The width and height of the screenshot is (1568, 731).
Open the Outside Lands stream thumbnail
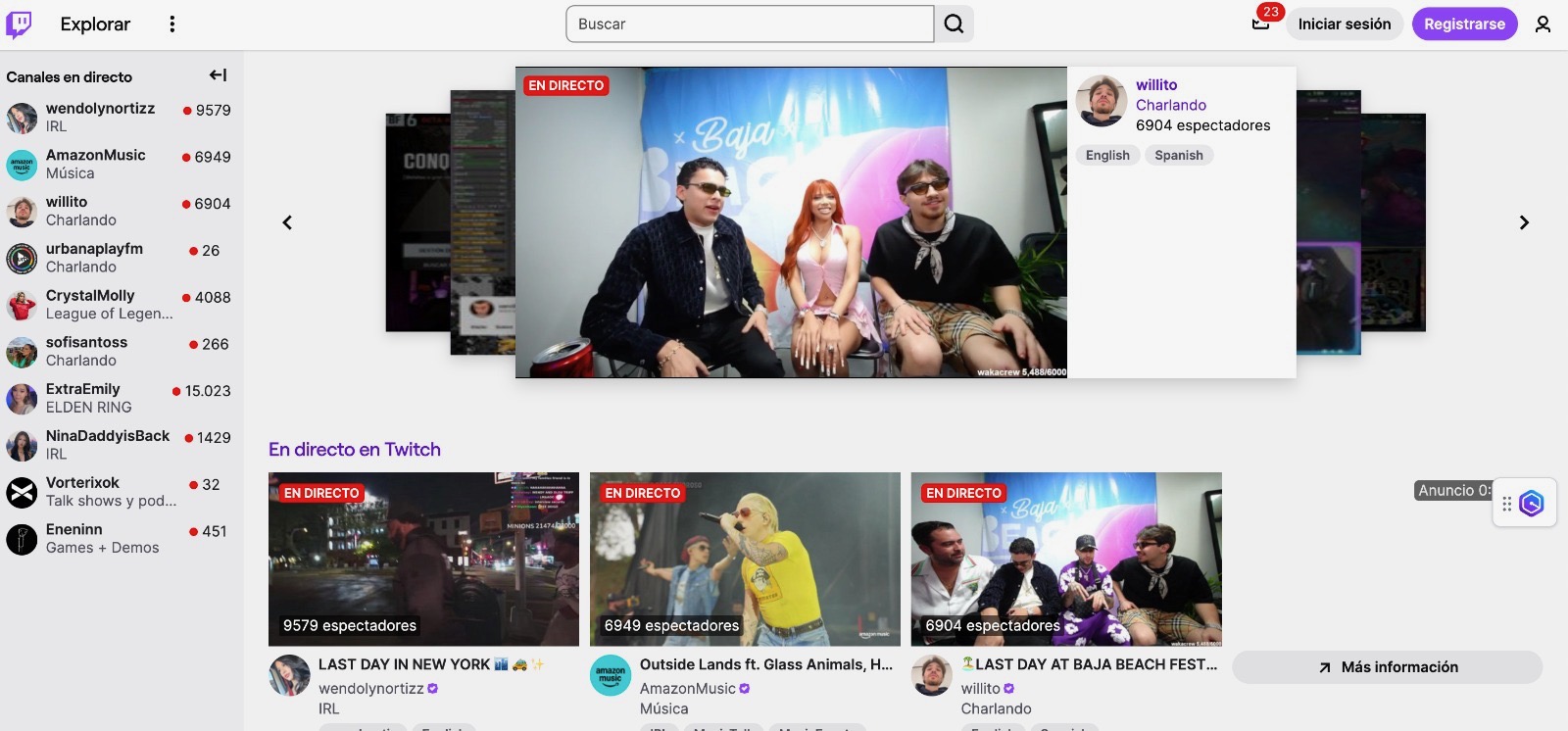coord(745,560)
